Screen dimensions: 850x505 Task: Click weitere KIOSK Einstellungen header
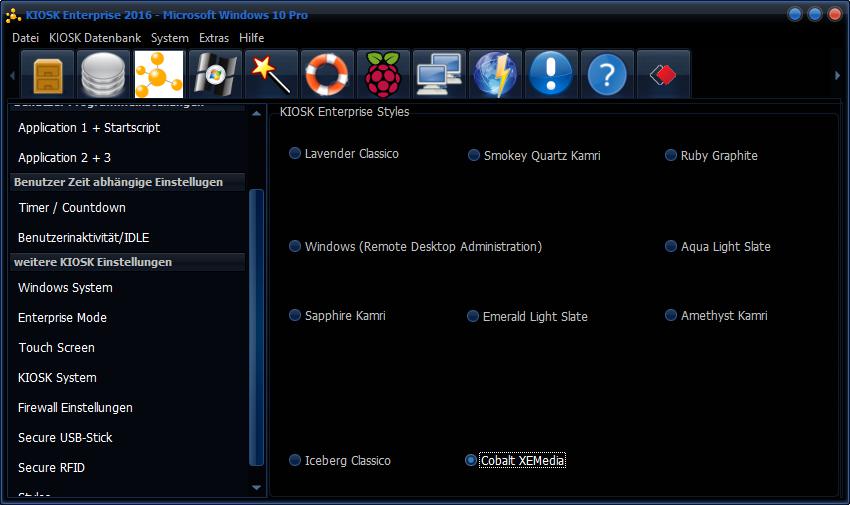coord(127,262)
